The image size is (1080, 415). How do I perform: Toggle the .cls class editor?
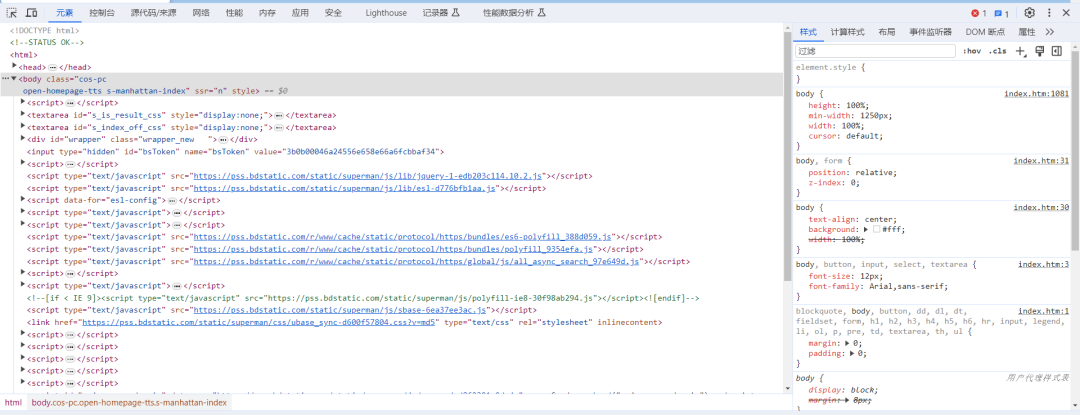pos(997,51)
